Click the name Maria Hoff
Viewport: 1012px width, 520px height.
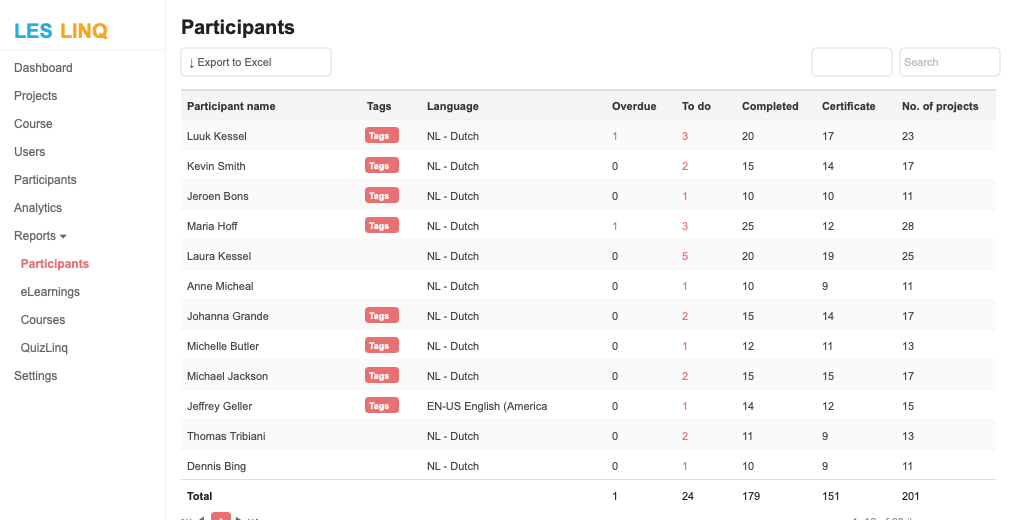click(x=212, y=226)
